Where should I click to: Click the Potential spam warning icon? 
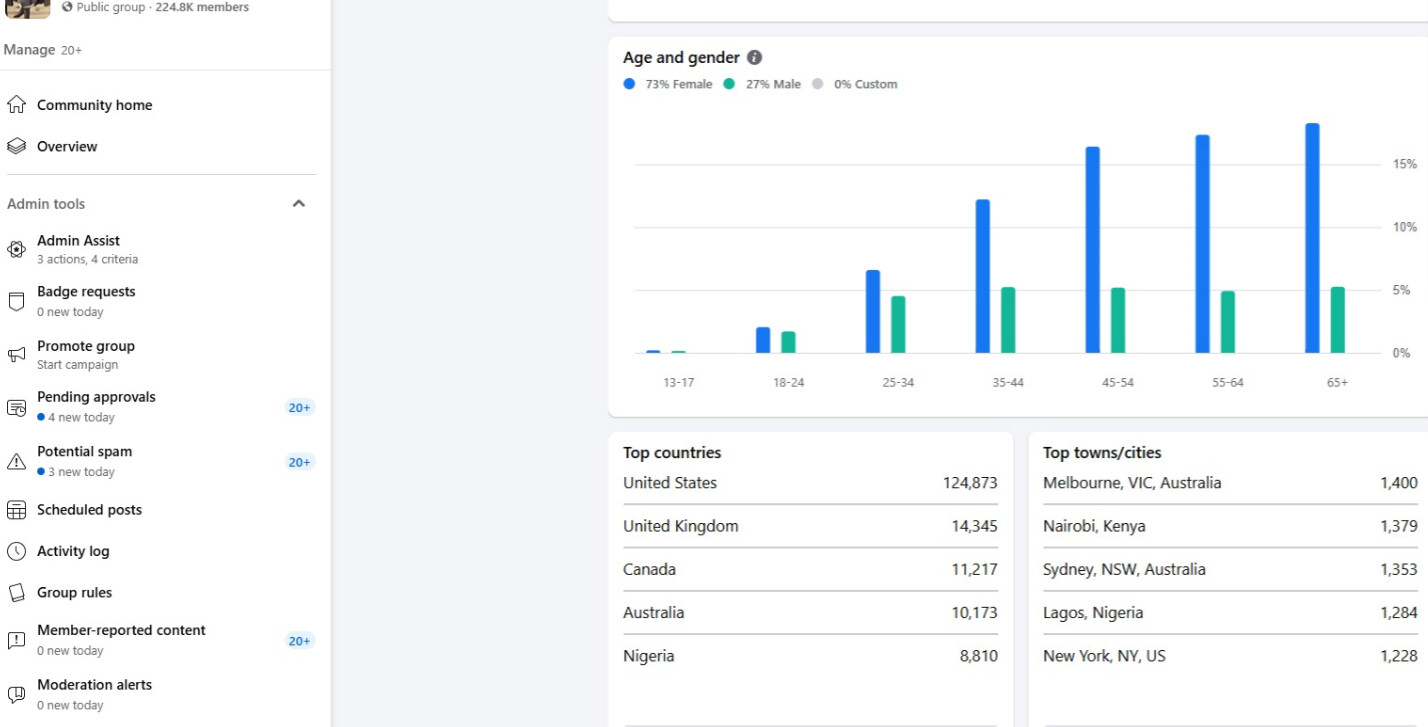tap(16, 461)
